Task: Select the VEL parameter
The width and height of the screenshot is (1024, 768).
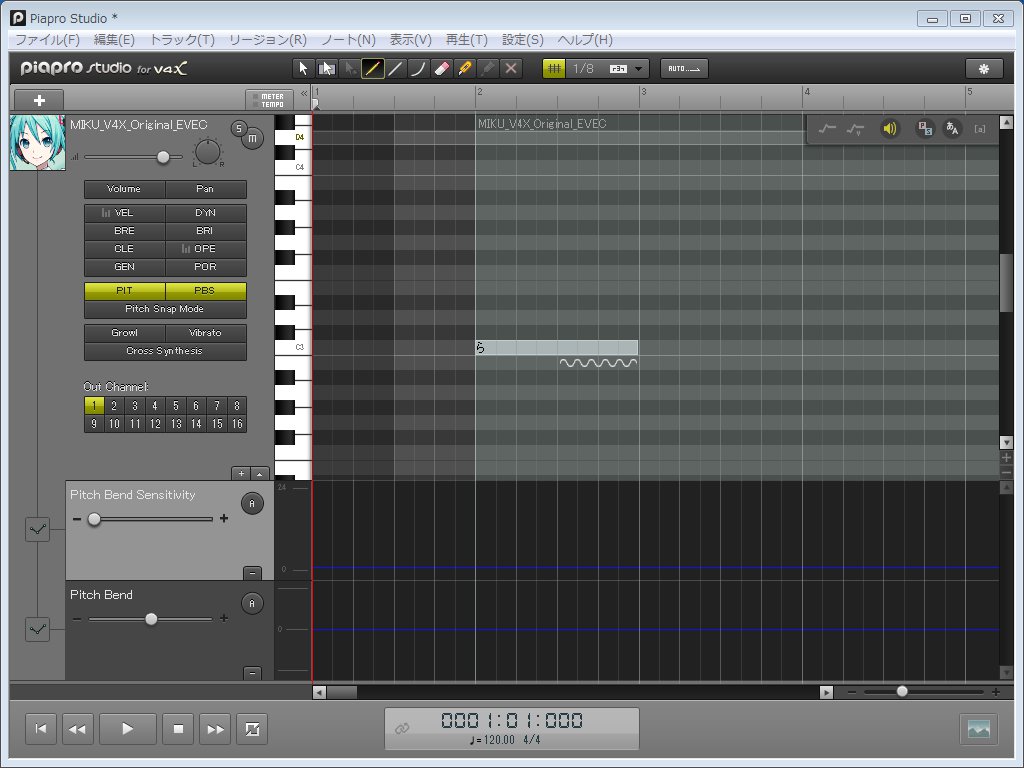Action: 124,213
